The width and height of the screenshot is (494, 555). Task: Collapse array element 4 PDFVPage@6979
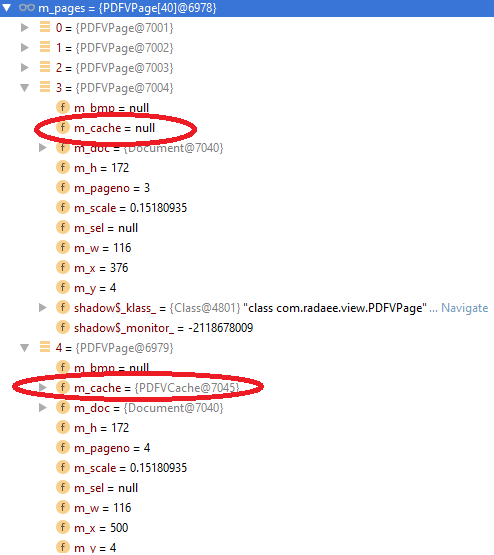[24, 348]
